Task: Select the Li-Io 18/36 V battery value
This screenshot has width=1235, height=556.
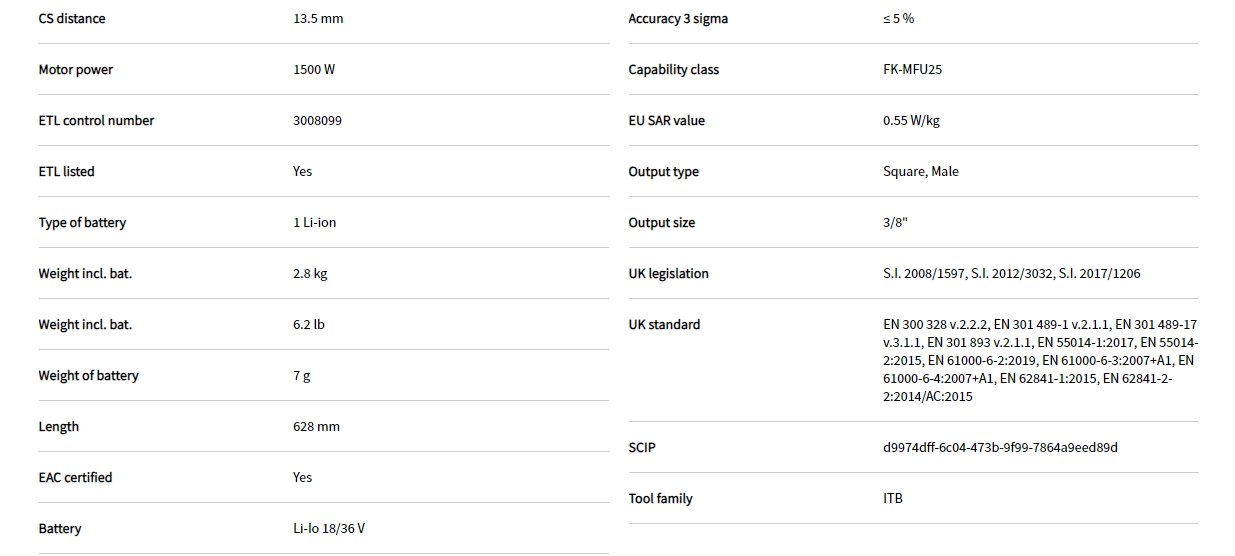Action: click(329, 529)
